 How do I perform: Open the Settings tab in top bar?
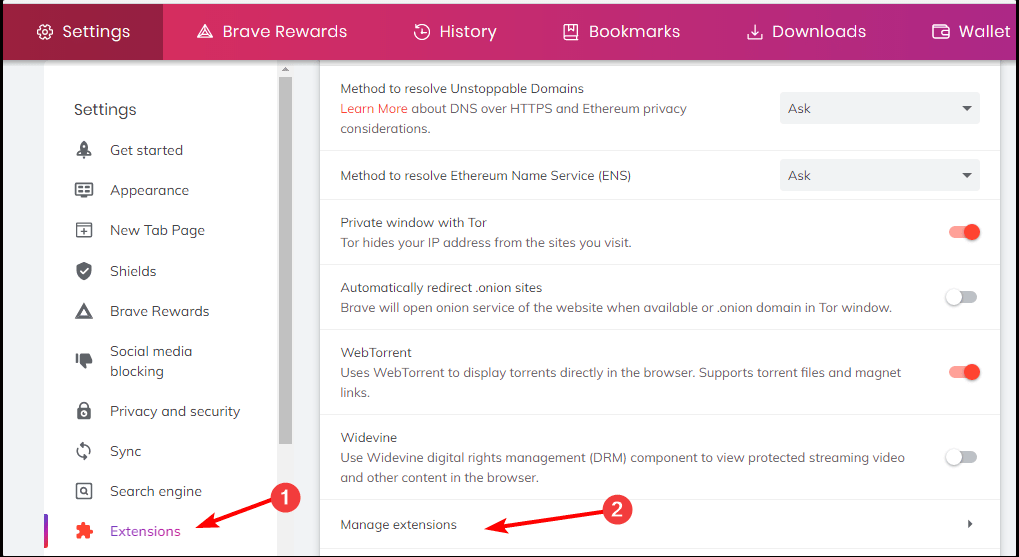point(83,32)
